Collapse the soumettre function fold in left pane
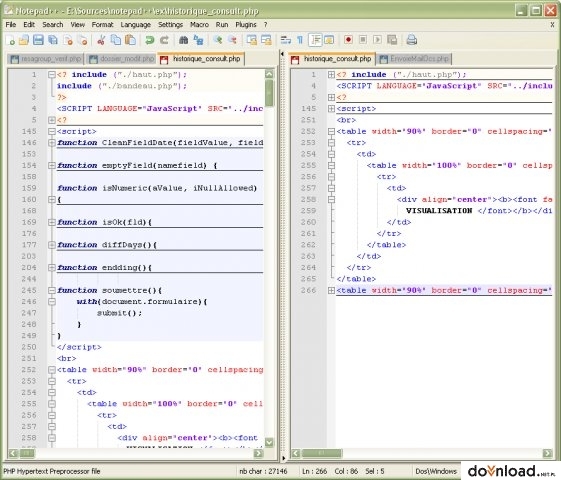The width and height of the screenshot is (561, 480). click(x=52, y=290)
